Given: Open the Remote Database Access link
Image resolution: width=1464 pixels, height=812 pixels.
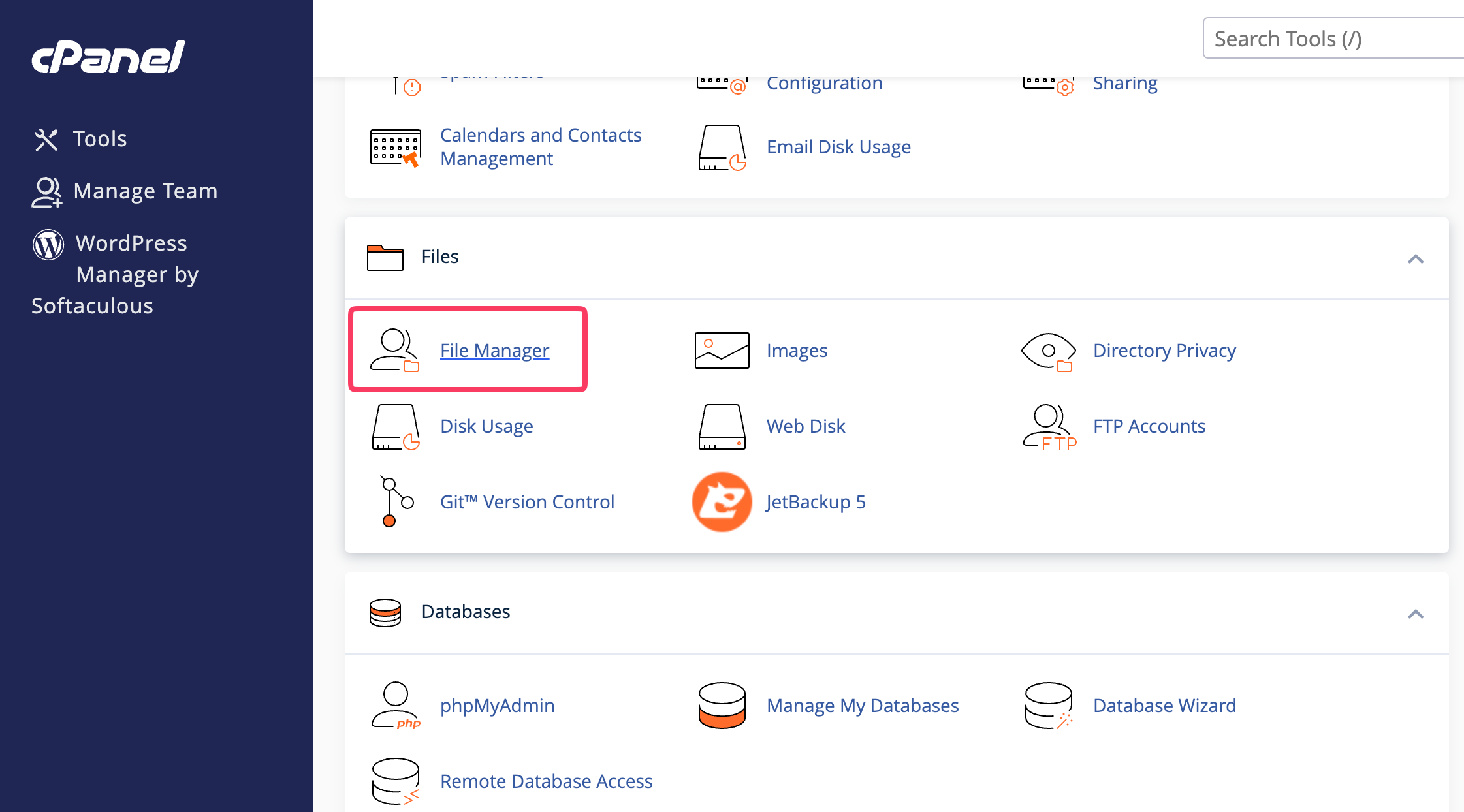Looking at the screenshot, I should [547, 781].
